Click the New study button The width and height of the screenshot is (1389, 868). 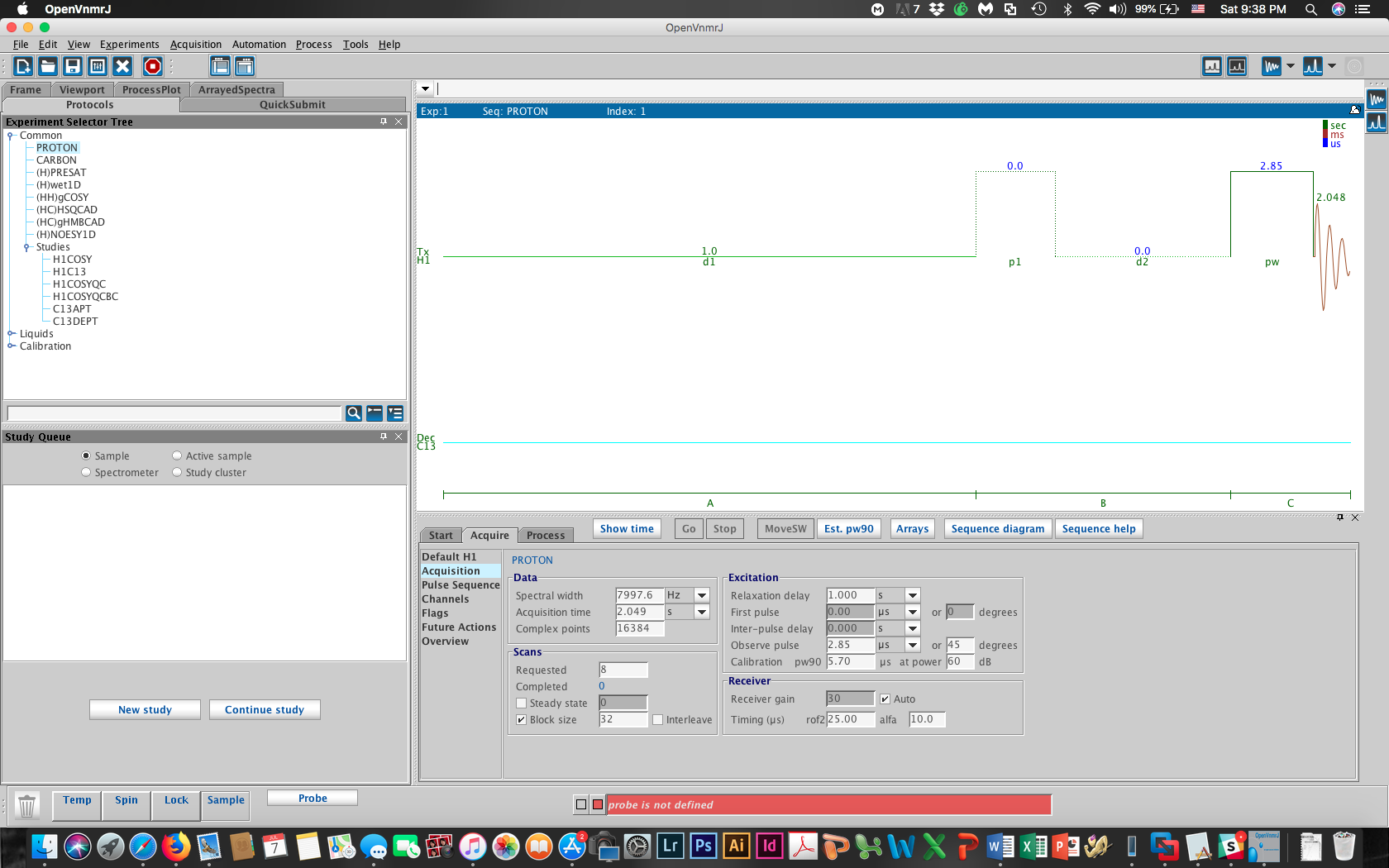pos(145,710)
